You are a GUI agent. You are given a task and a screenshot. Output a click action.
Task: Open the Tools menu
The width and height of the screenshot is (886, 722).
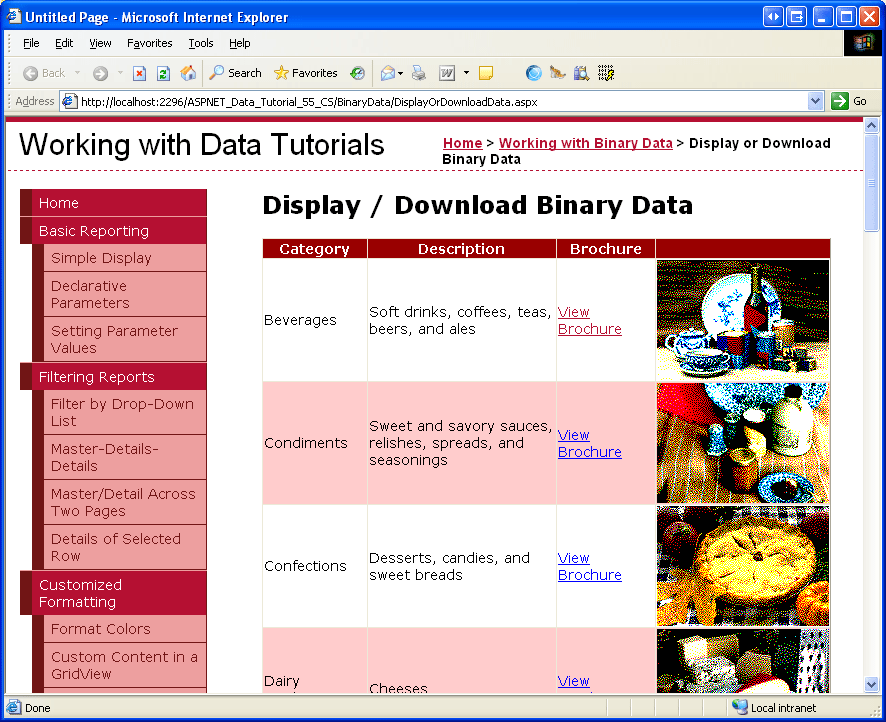click(x=201, y=43)
